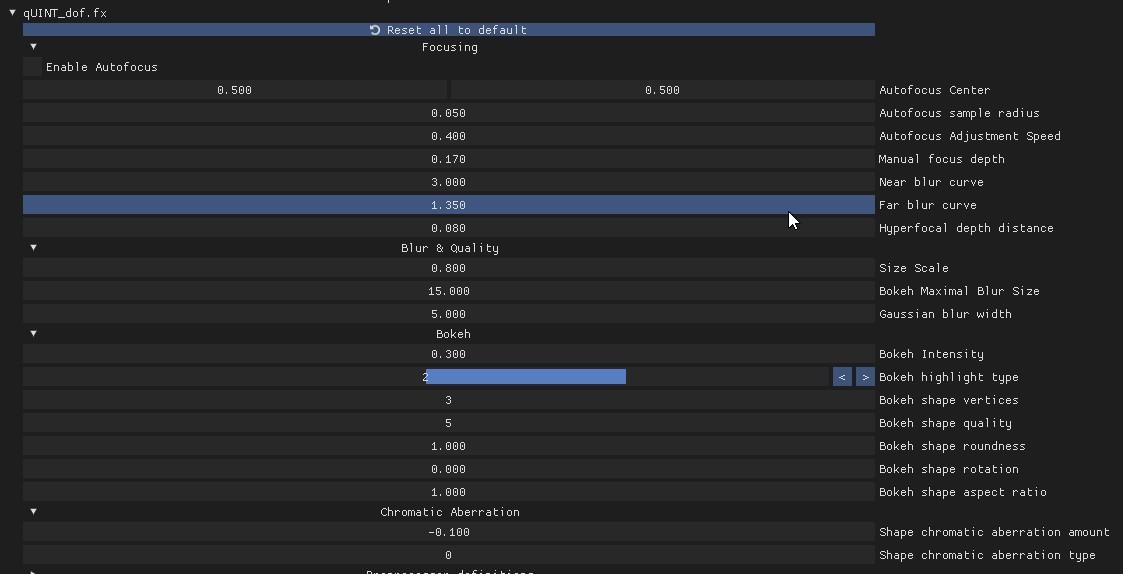
Task: Click the Autofocus Center Y field
Action: coord(662,90)
